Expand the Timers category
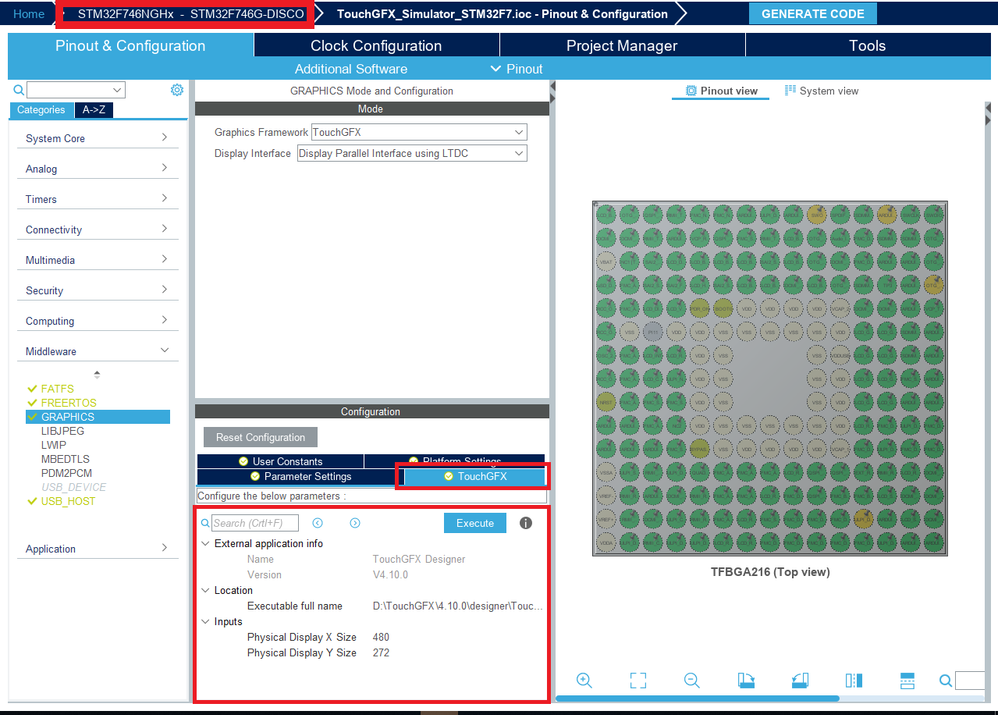998x715 pixels. (97, 199)
